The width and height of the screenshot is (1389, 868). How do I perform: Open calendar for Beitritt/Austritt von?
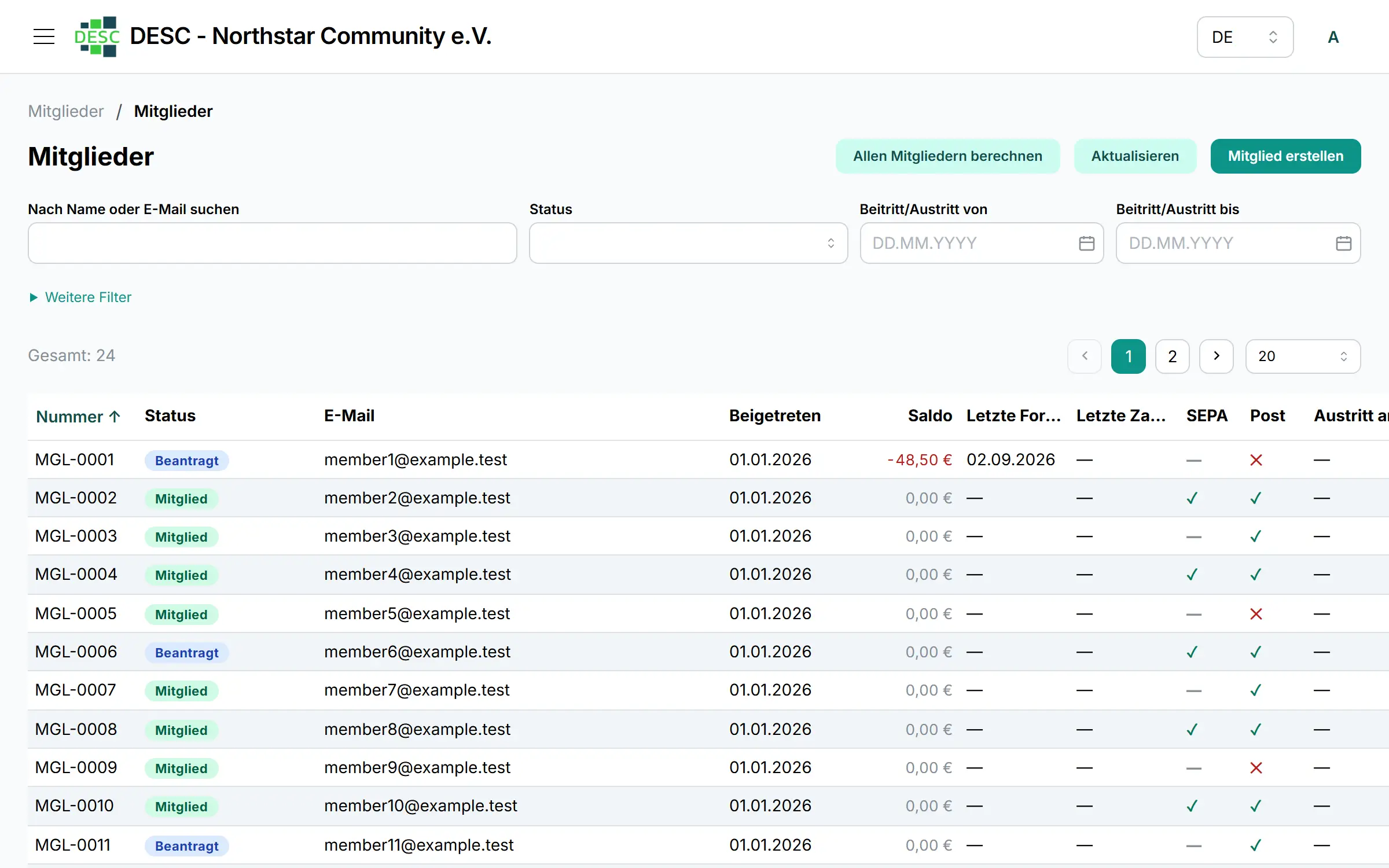coord(1086,243)
